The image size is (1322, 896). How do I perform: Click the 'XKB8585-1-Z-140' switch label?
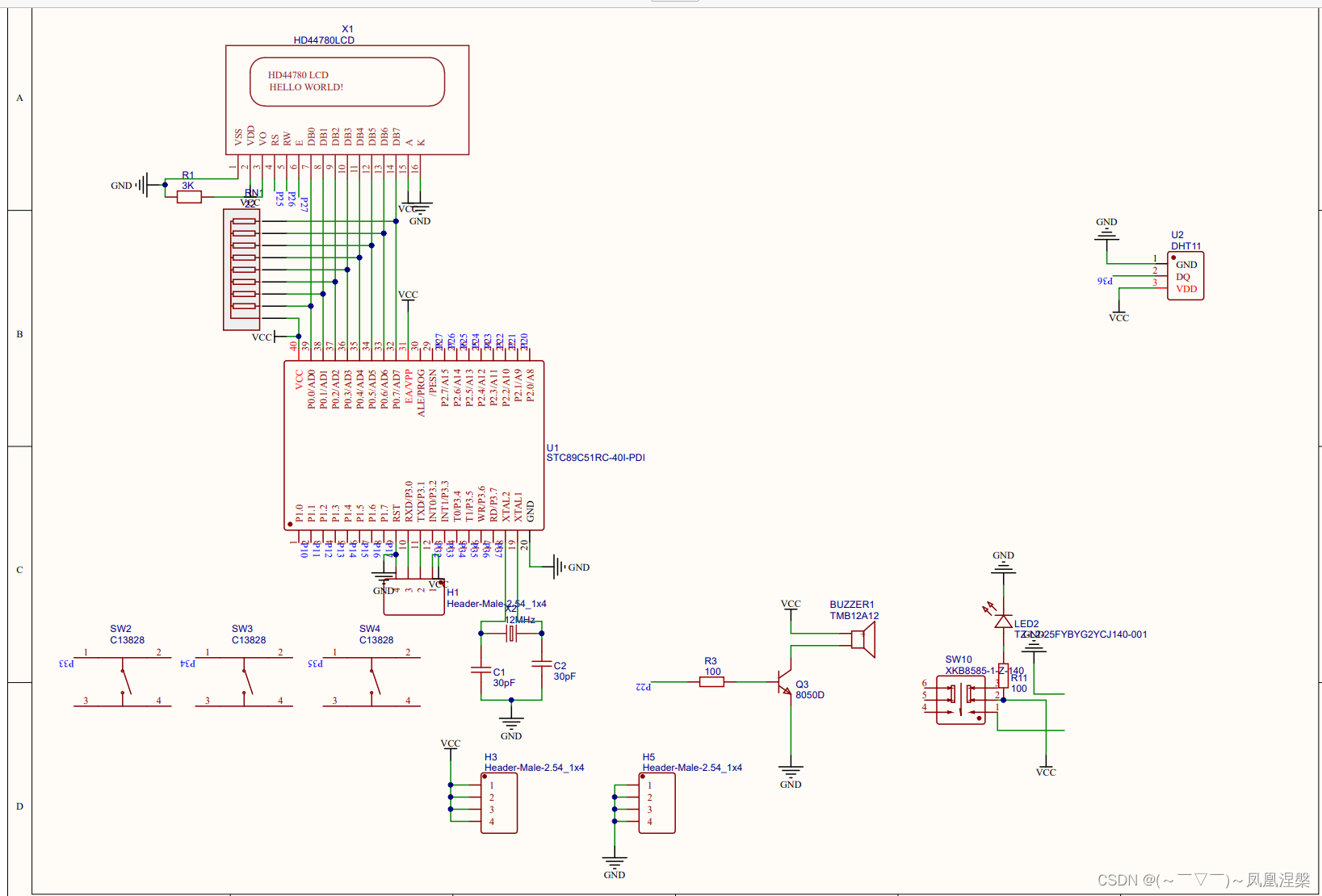click(x=984, y=671)
